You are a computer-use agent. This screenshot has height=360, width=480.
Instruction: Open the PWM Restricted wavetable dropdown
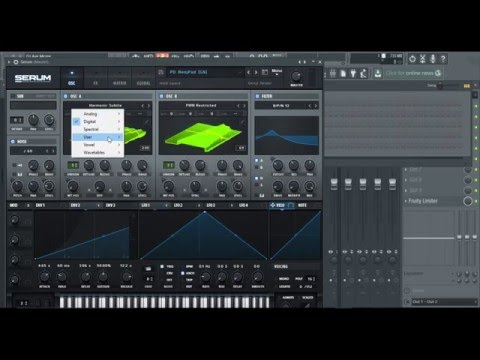[201, 106]
